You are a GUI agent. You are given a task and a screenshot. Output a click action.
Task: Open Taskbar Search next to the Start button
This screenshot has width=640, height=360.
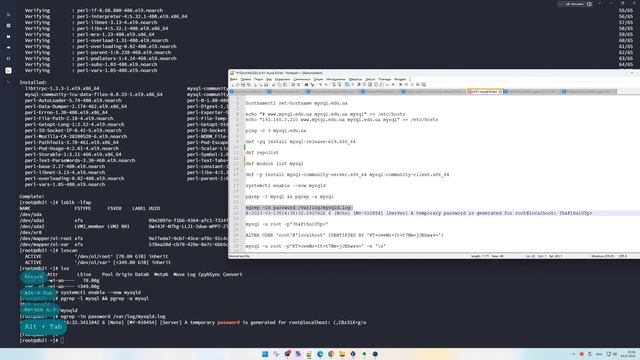pos(276,354)
